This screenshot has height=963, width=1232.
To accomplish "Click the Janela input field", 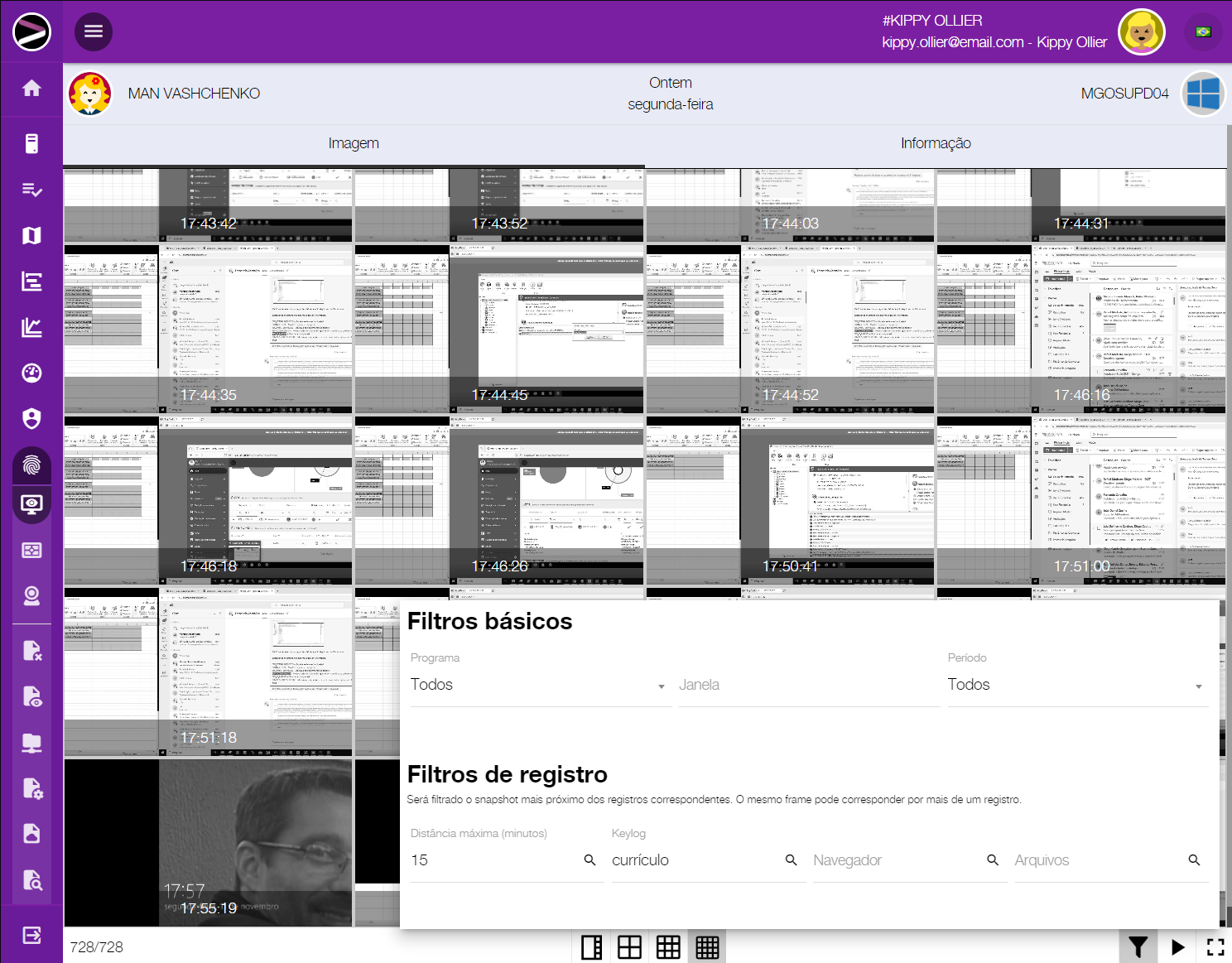I will click(807, 686).
